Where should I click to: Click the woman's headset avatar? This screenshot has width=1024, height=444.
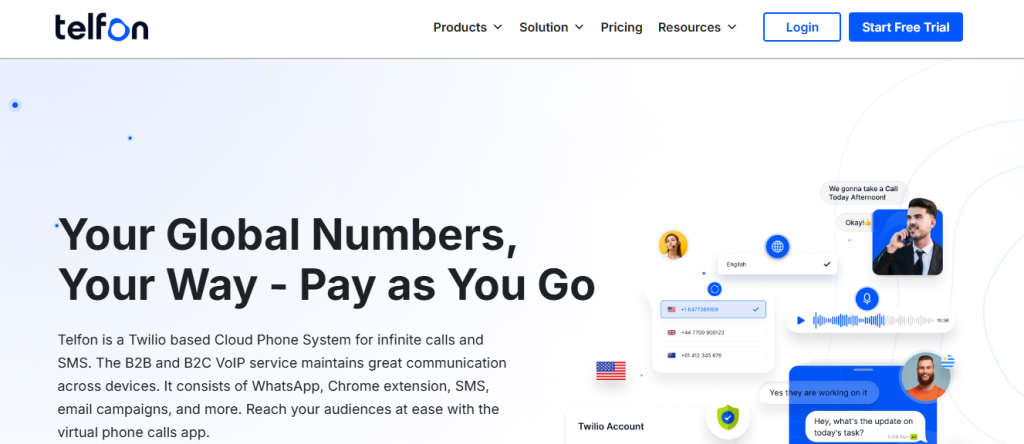coord(673,245)
